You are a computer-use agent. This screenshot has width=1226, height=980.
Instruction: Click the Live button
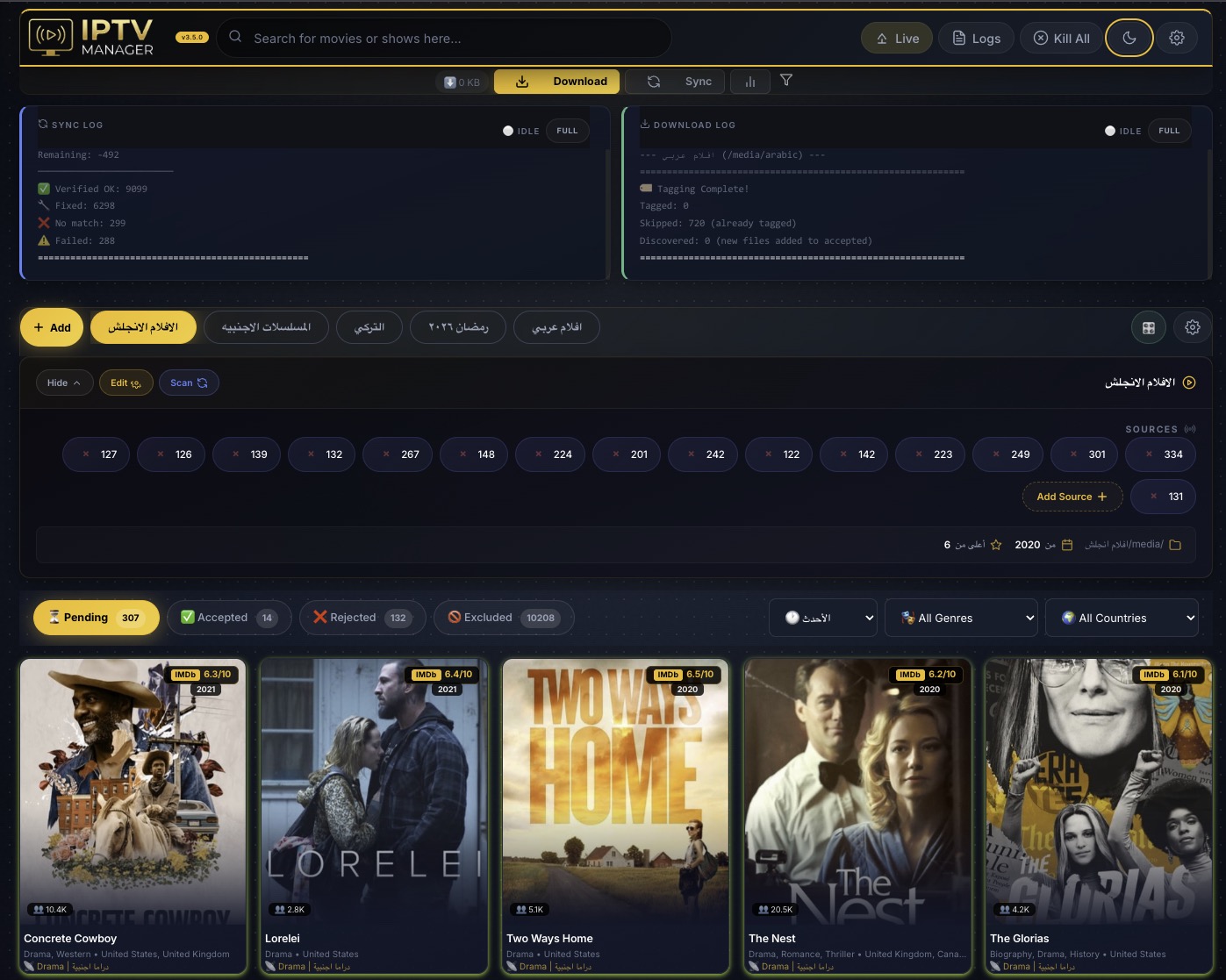897,38
